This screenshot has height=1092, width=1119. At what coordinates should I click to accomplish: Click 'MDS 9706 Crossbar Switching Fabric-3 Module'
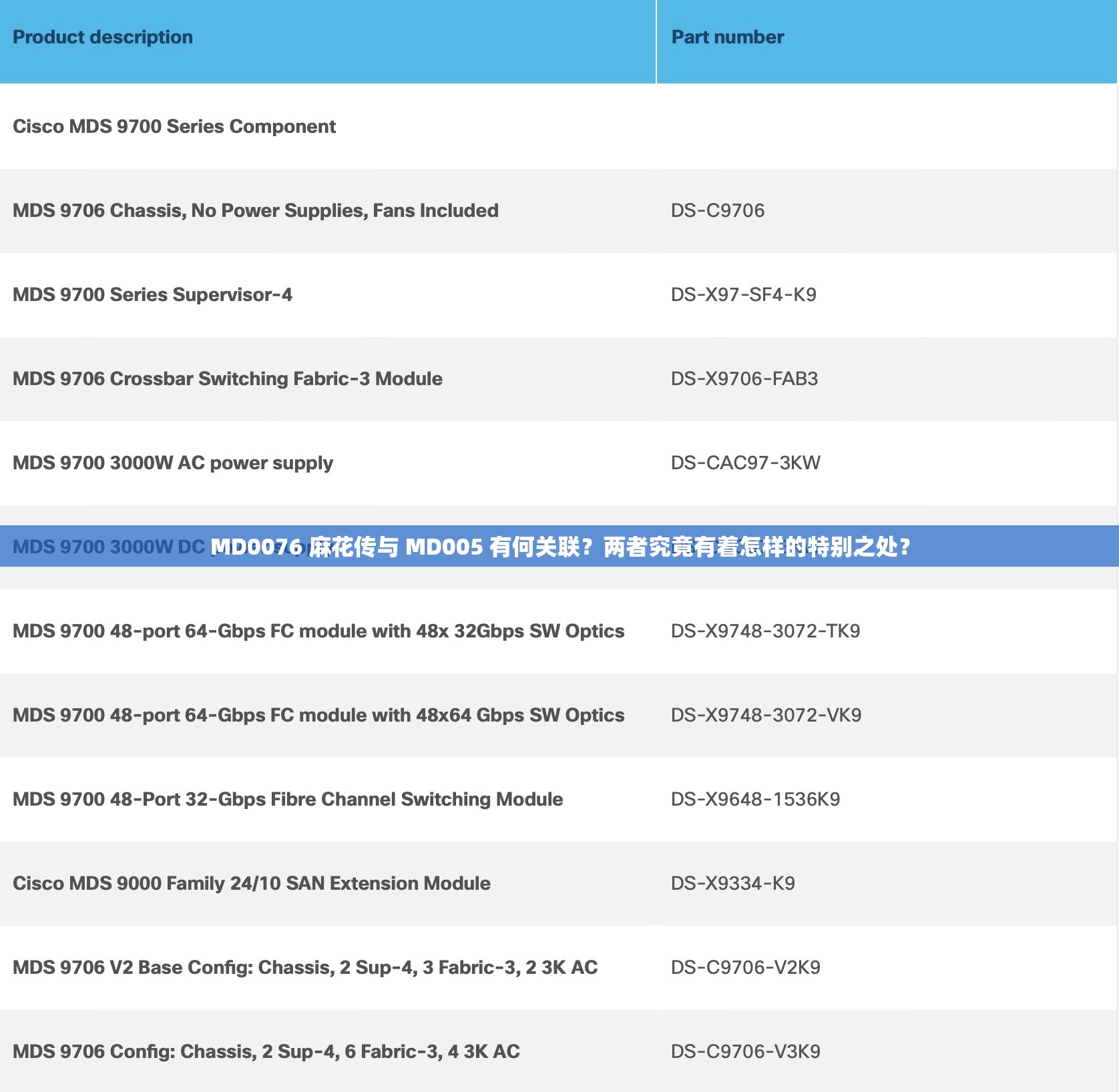[x=228, y=379]
